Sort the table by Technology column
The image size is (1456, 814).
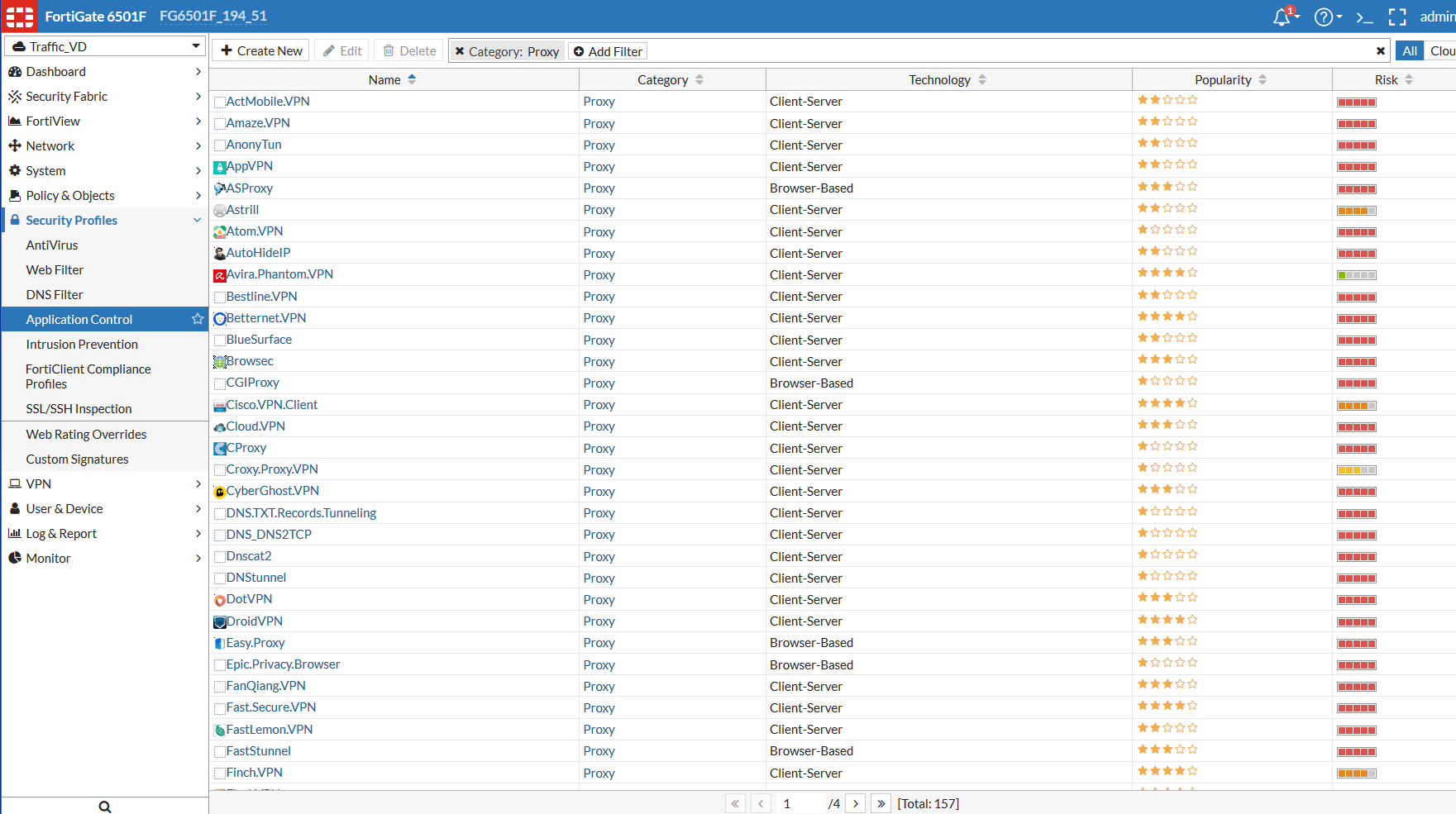pyautogui.click(x=948, y=80)
